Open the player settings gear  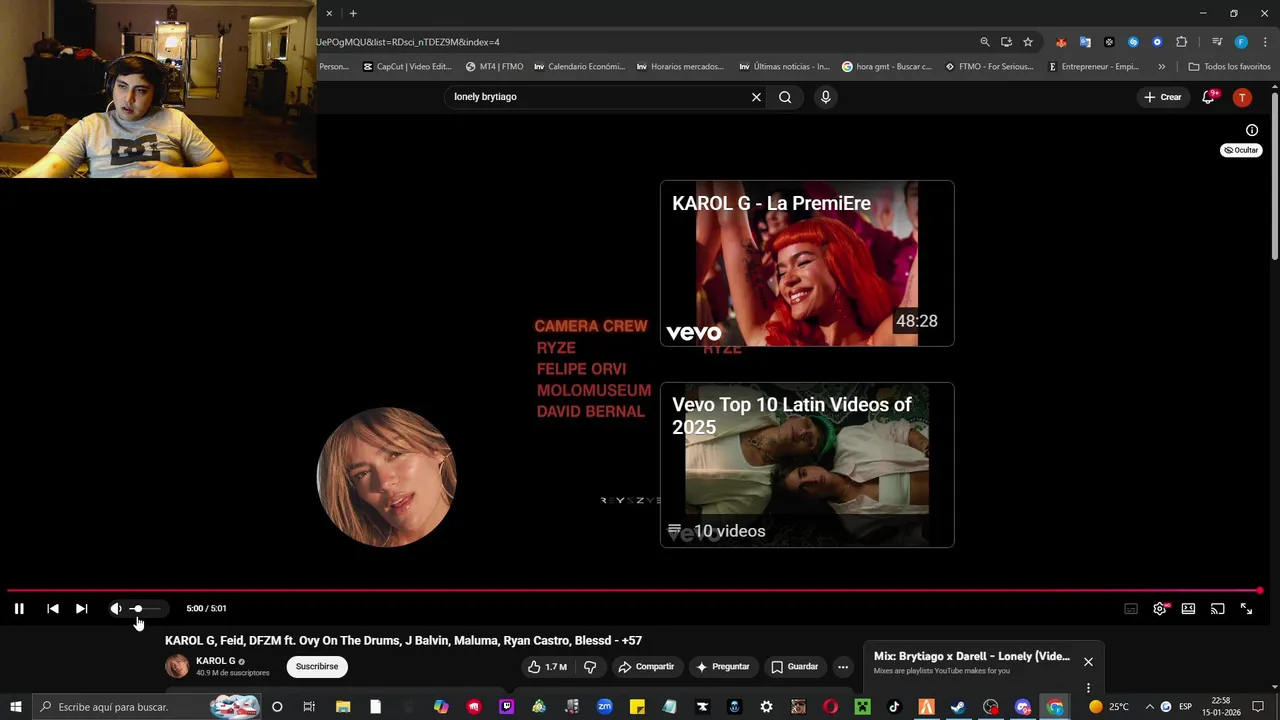point(1160,608)
